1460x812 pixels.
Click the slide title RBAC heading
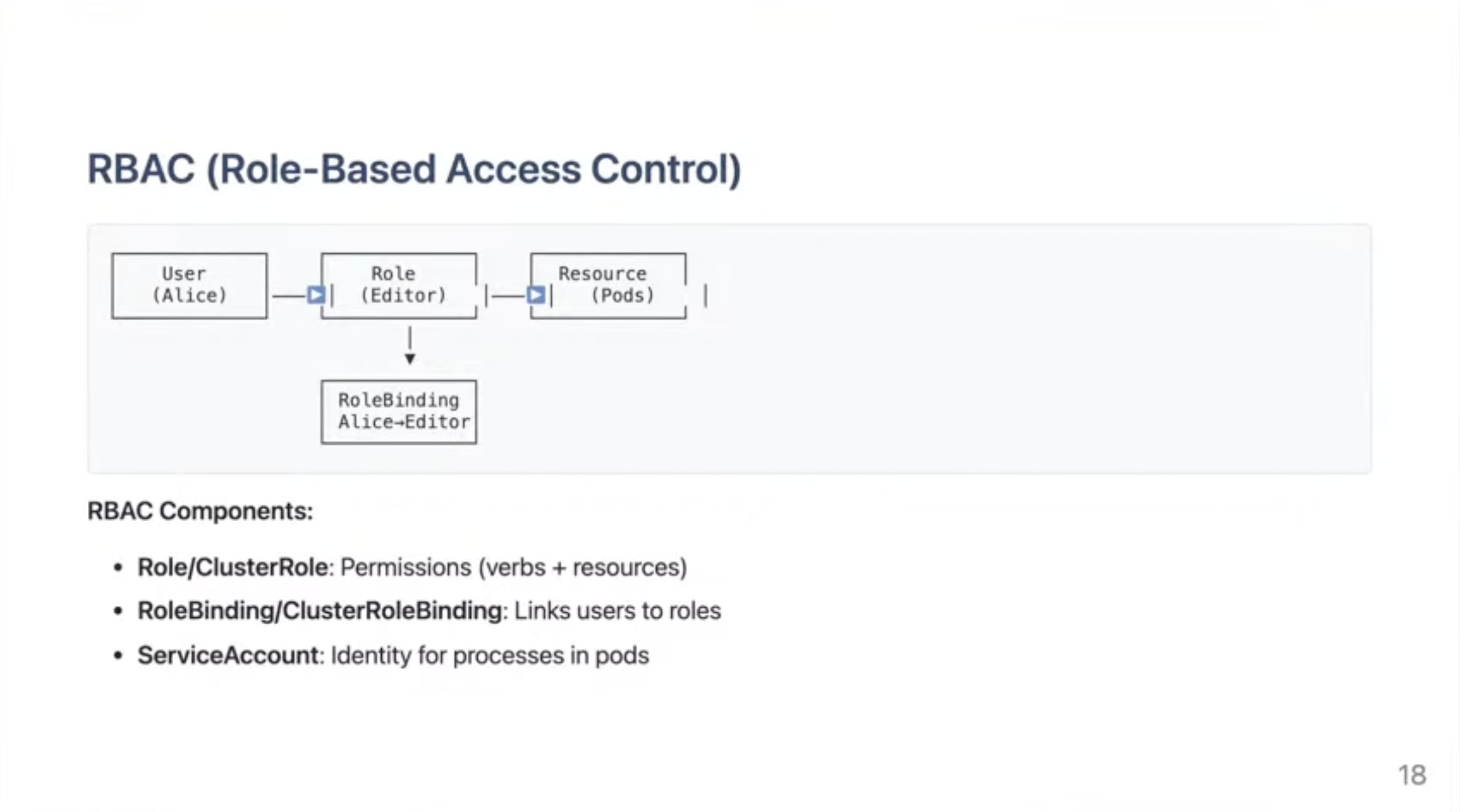pyautogui.click(x=414, y=170)
